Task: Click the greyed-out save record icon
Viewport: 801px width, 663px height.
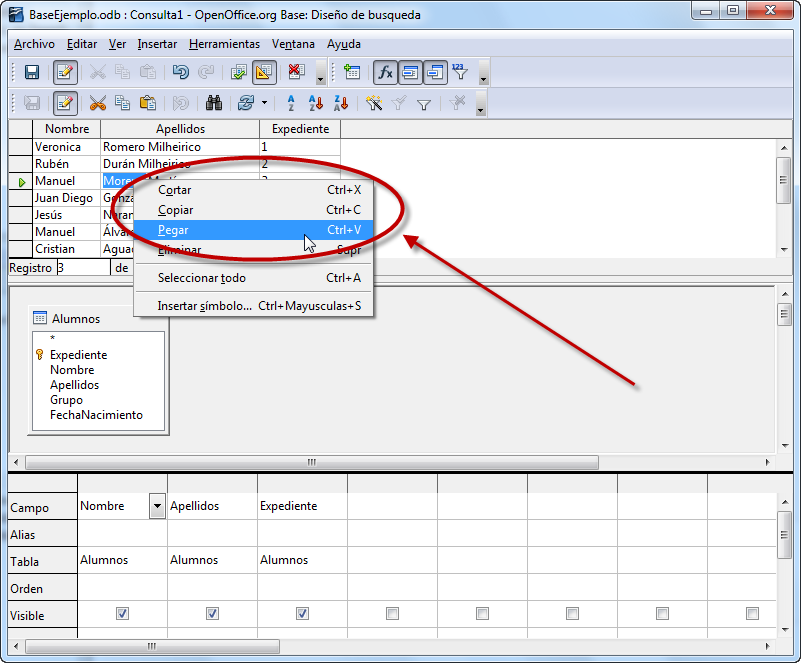Action: click(32, 104)
